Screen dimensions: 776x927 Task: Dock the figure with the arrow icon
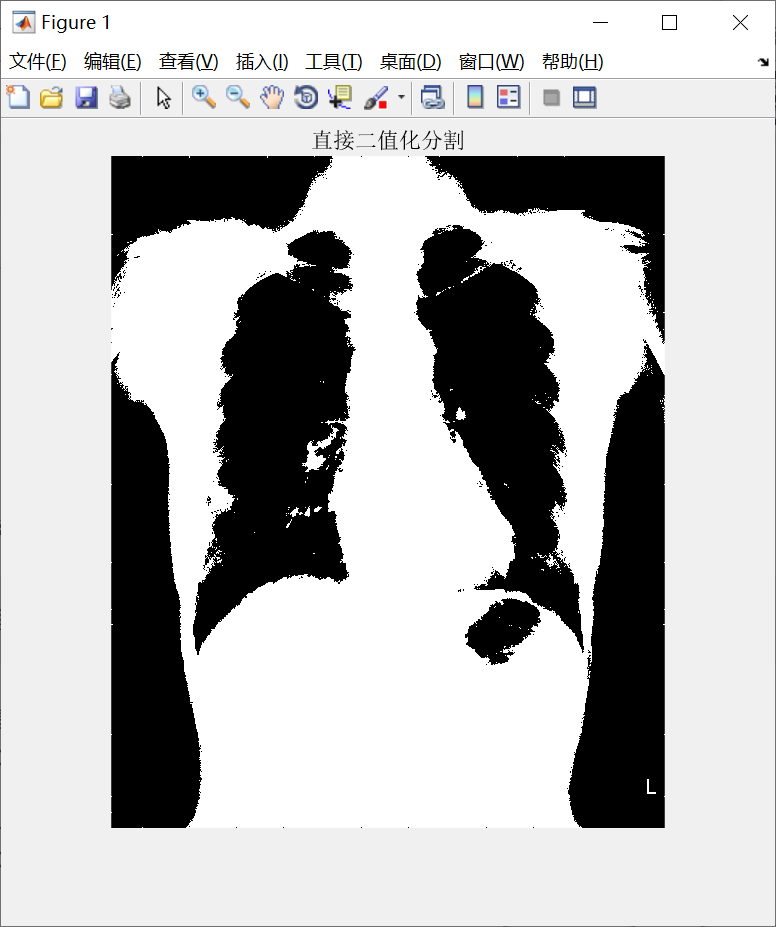[x=763, y=61]
